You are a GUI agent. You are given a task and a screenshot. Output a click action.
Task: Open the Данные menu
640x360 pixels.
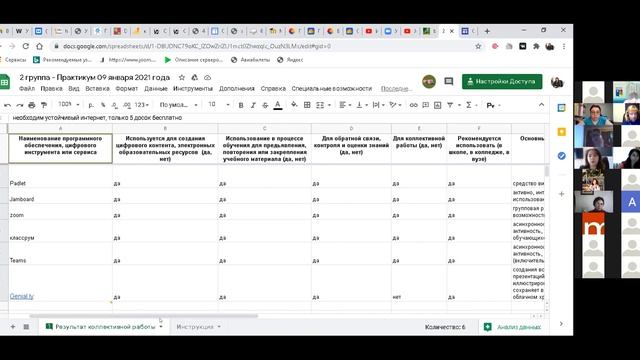coord(156,89)
